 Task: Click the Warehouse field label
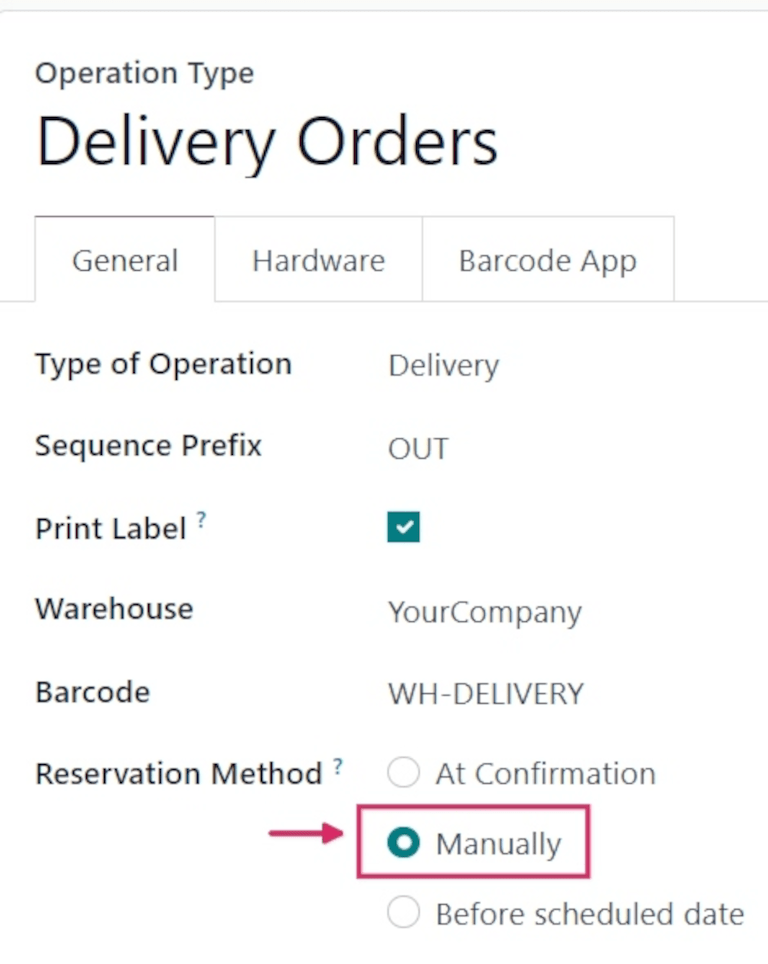point(113,608)
